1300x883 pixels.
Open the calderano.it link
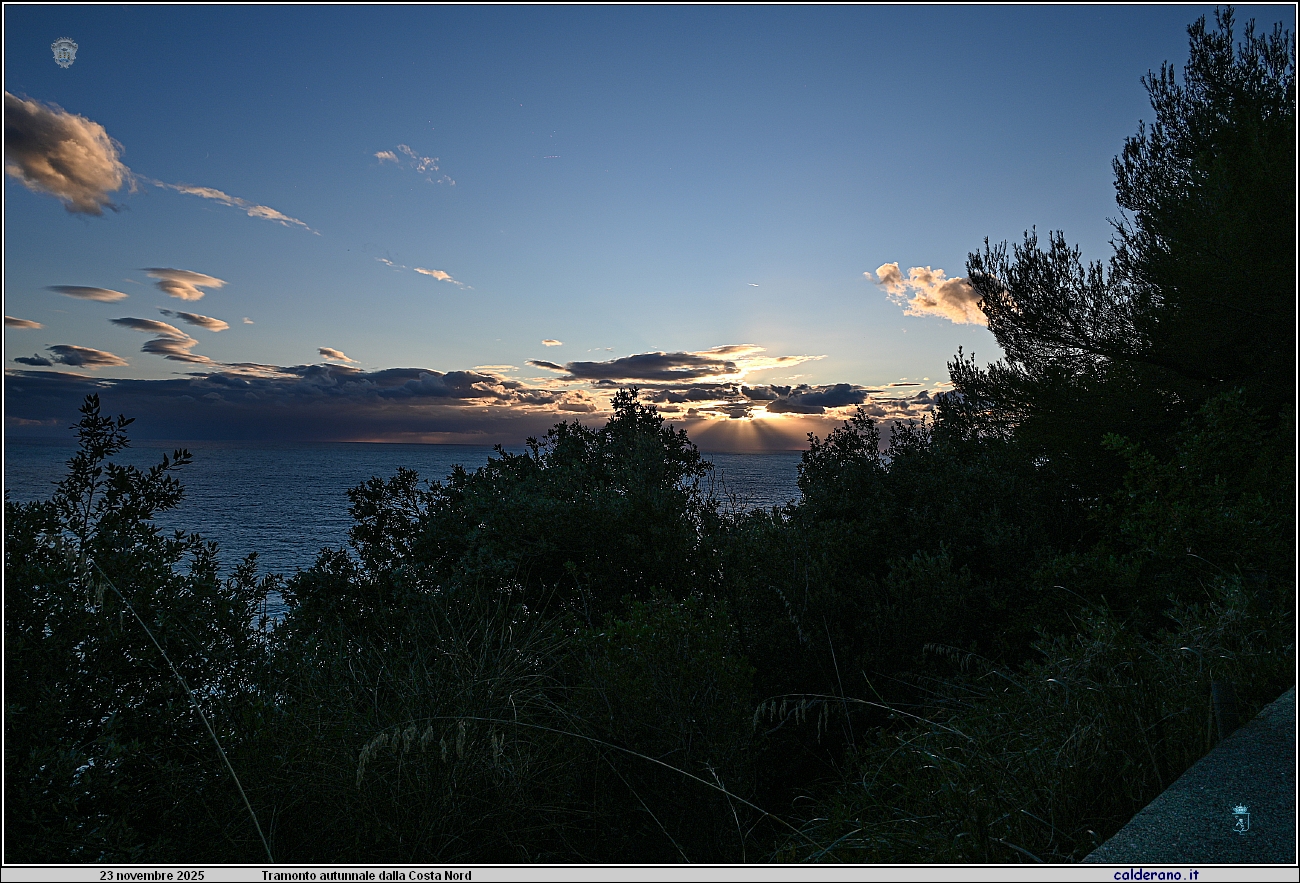pos(1155,875)
